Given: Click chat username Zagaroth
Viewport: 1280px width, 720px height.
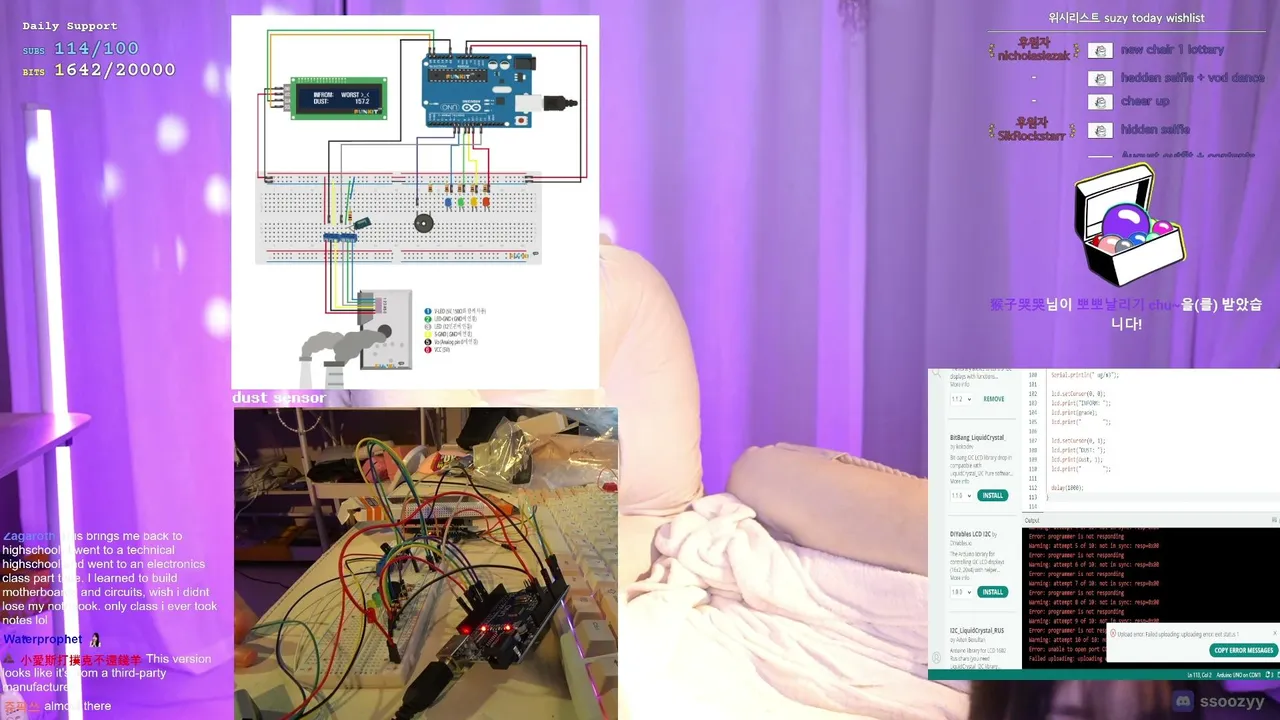Looking at the screenshot, I should point(29,536).
